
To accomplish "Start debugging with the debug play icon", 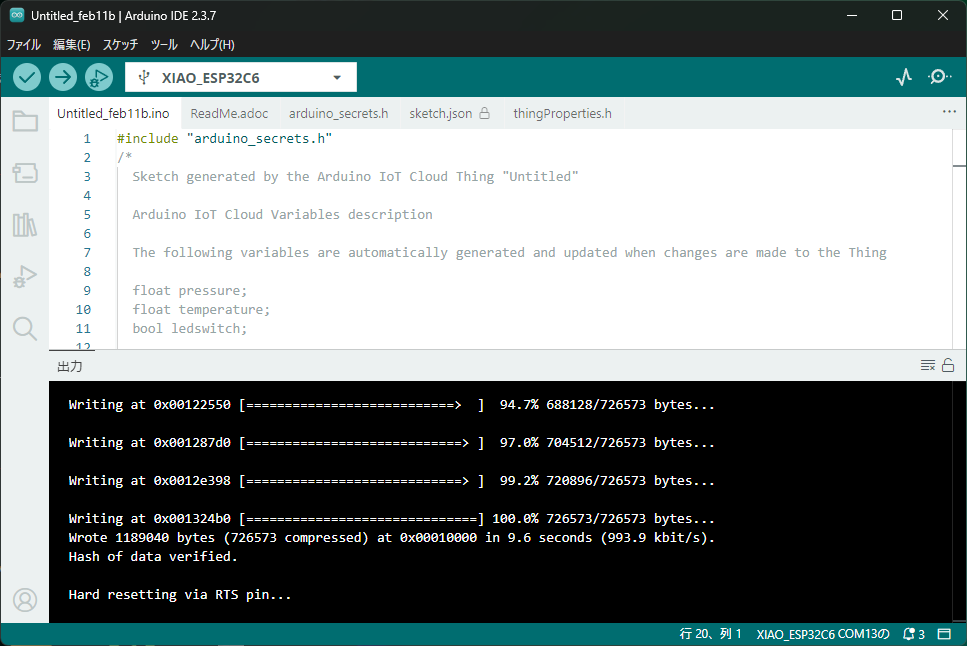I will pos(99,77).
